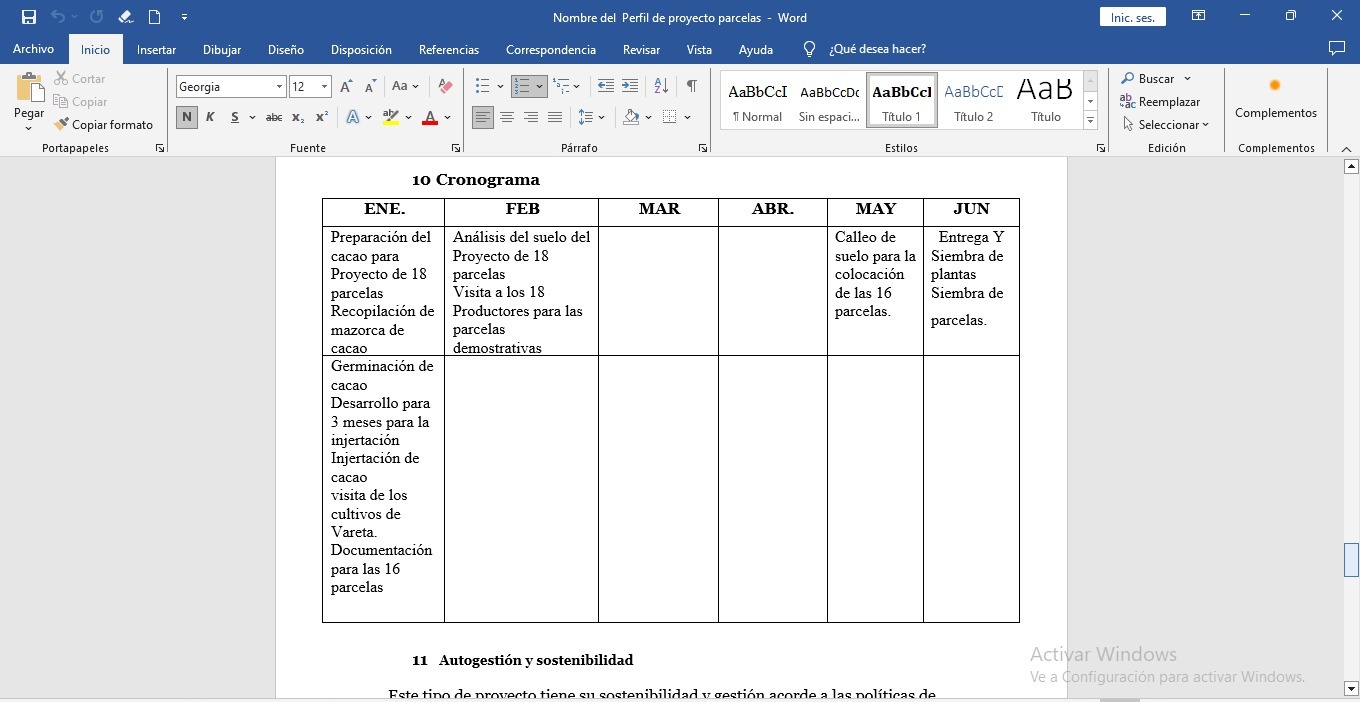Expand the styles gallery list
Screen dimensions: 1360x702
(1090, 121)
